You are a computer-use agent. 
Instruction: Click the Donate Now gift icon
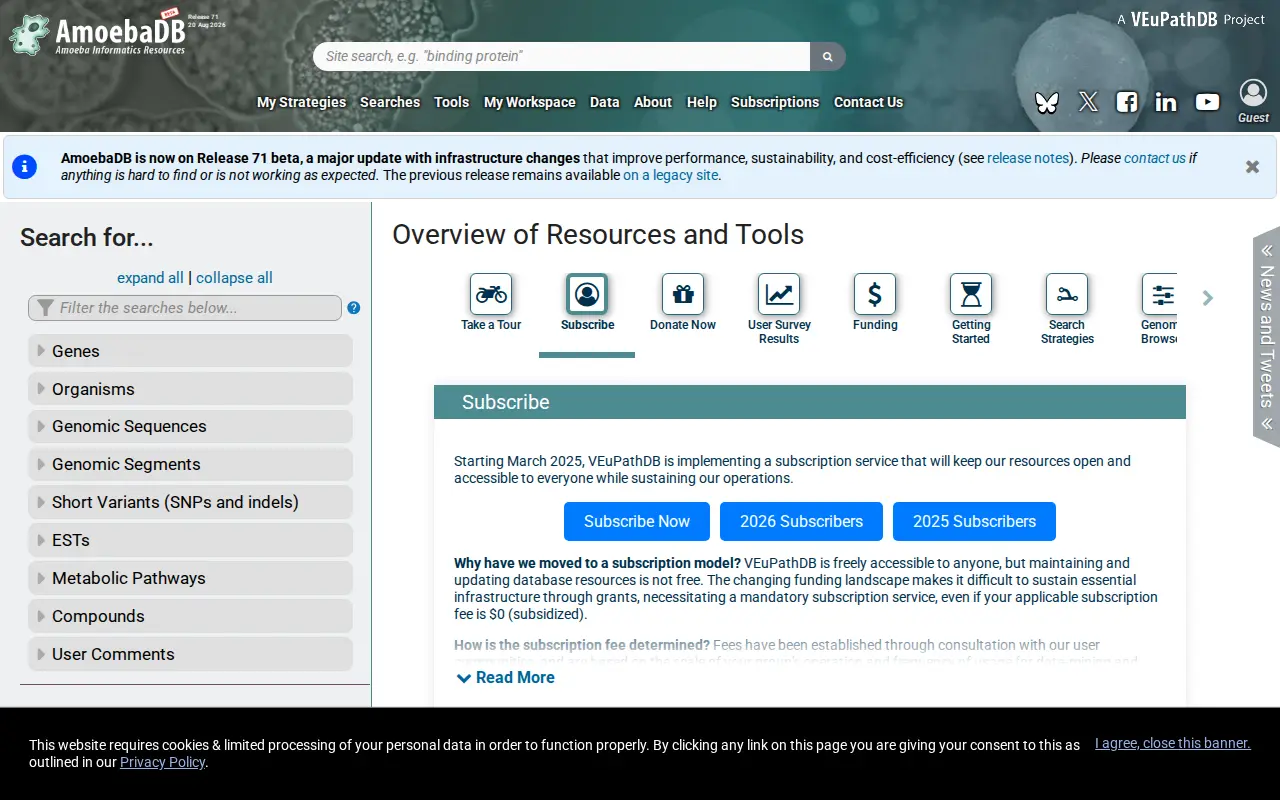click(683, 294)
